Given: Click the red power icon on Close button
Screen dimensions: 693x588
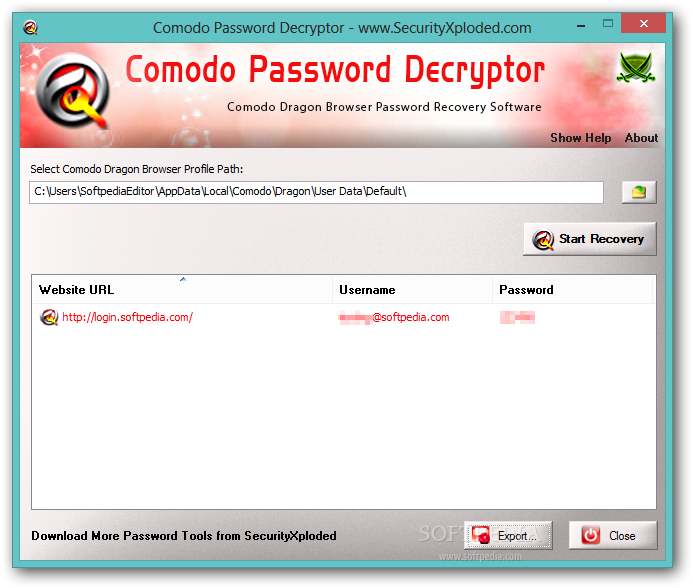Looking at the screenshot, I should click(590, 535).
